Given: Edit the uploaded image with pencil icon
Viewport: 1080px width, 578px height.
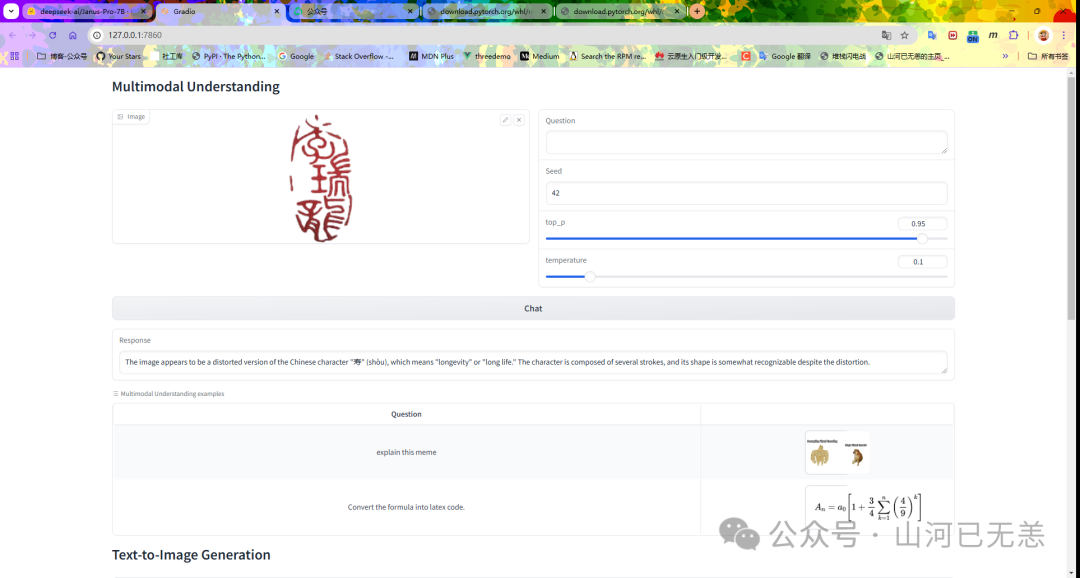Looking at the screenshot, I should (505, 120).
